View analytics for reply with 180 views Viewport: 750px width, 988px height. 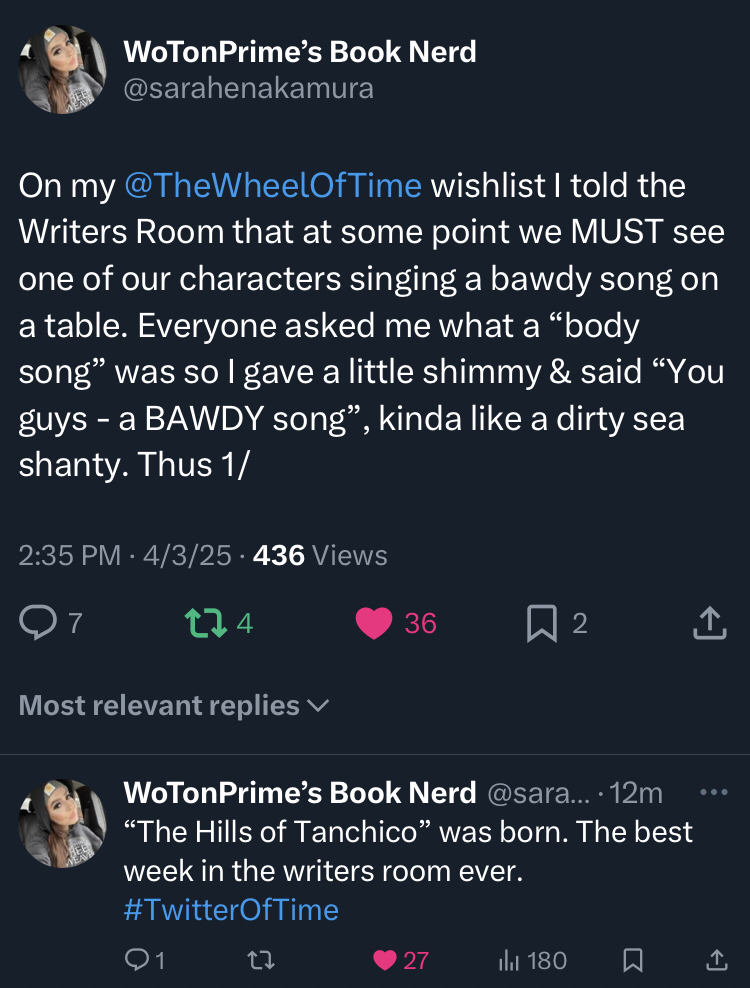pyautogui.click(x=508, y=961)
